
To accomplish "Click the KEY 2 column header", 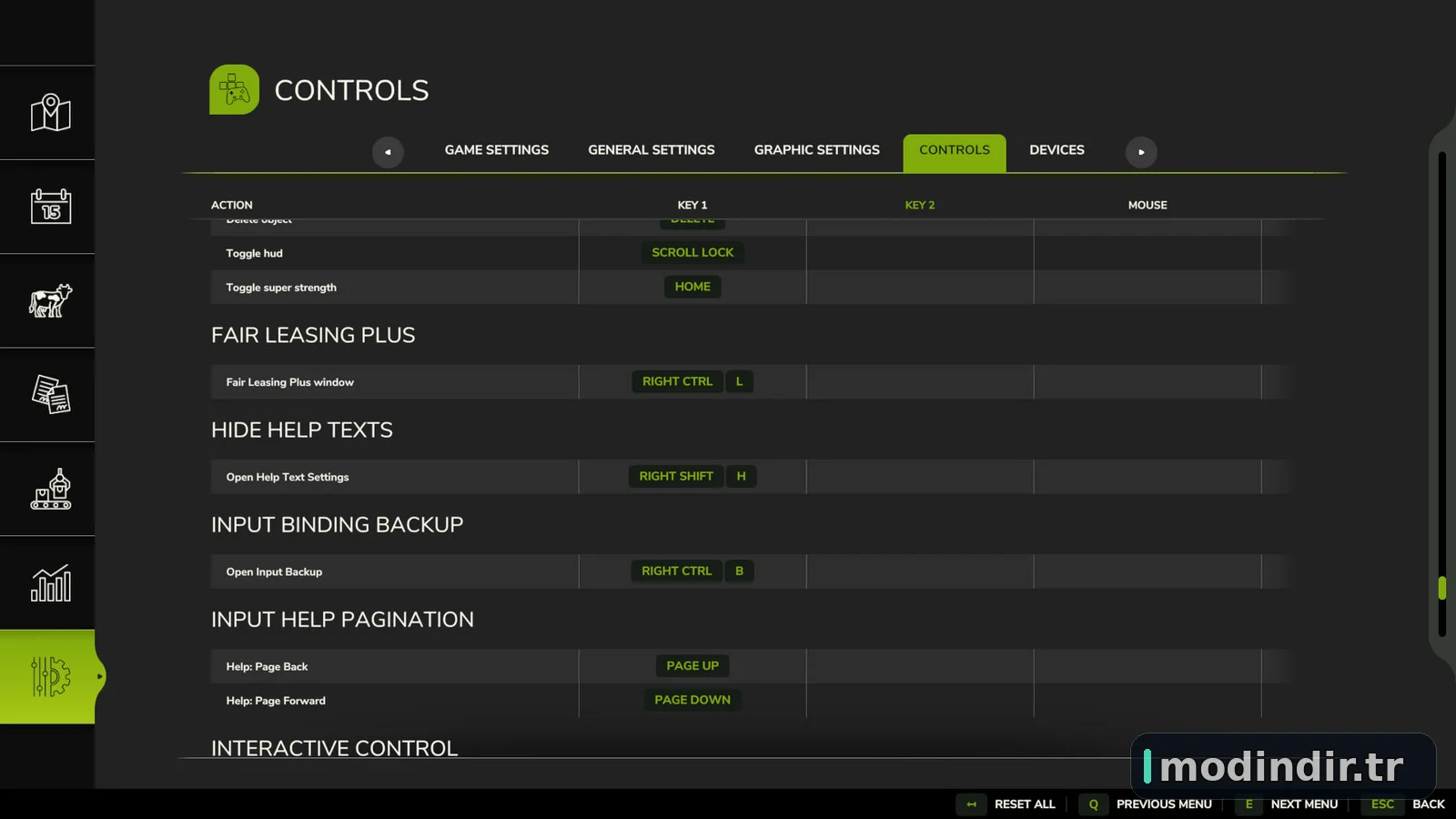I will pos(920,206).
